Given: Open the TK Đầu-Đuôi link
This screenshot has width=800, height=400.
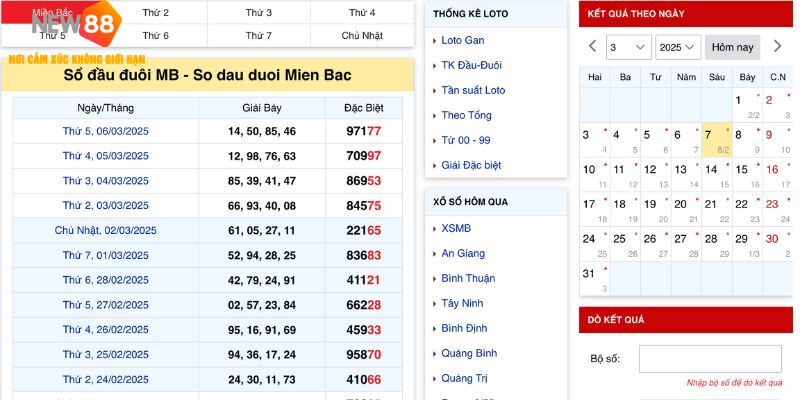Looking at the screenshot, I should [471, 65].
